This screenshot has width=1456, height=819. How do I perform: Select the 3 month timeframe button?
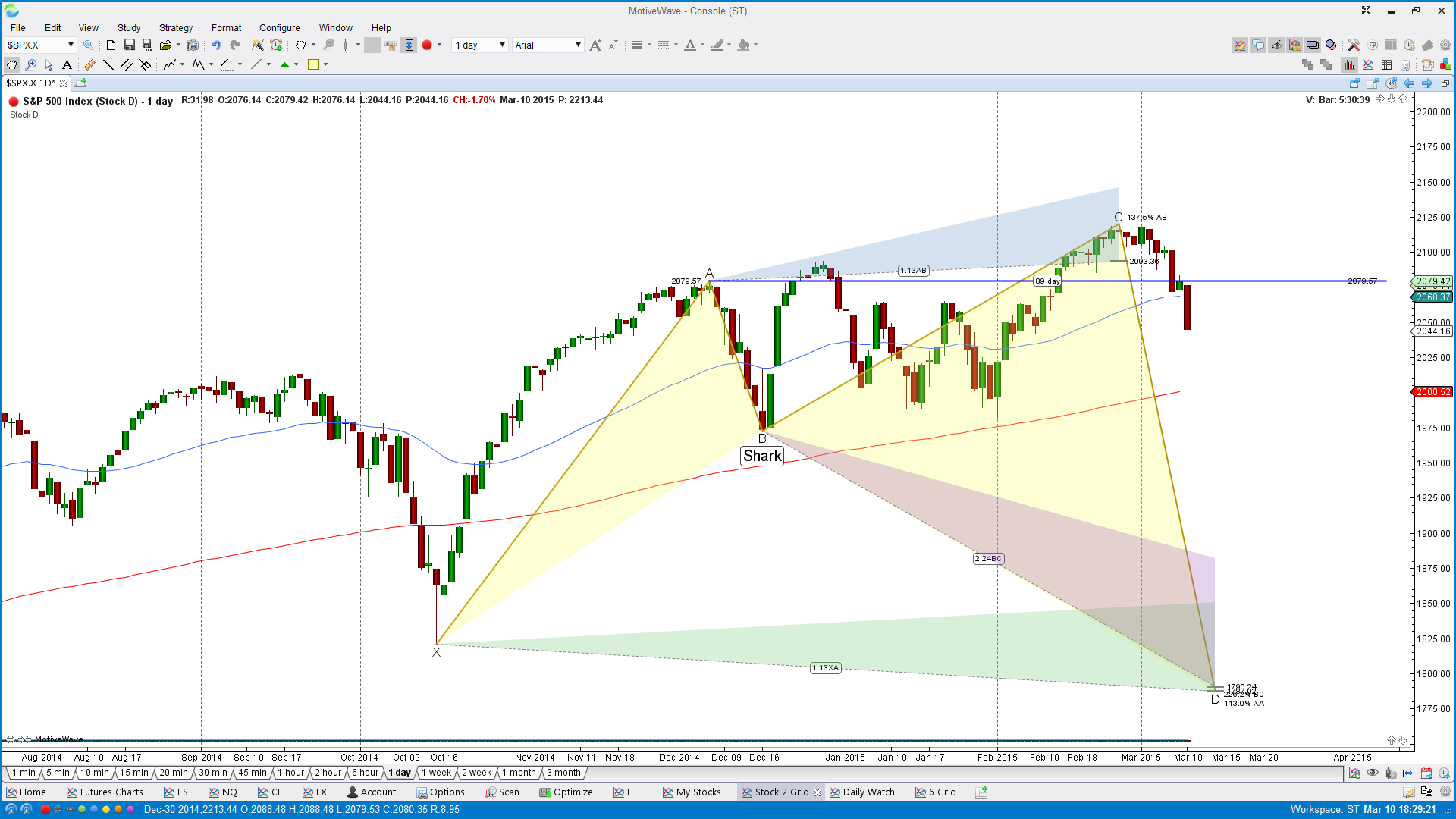pos(564,773)
